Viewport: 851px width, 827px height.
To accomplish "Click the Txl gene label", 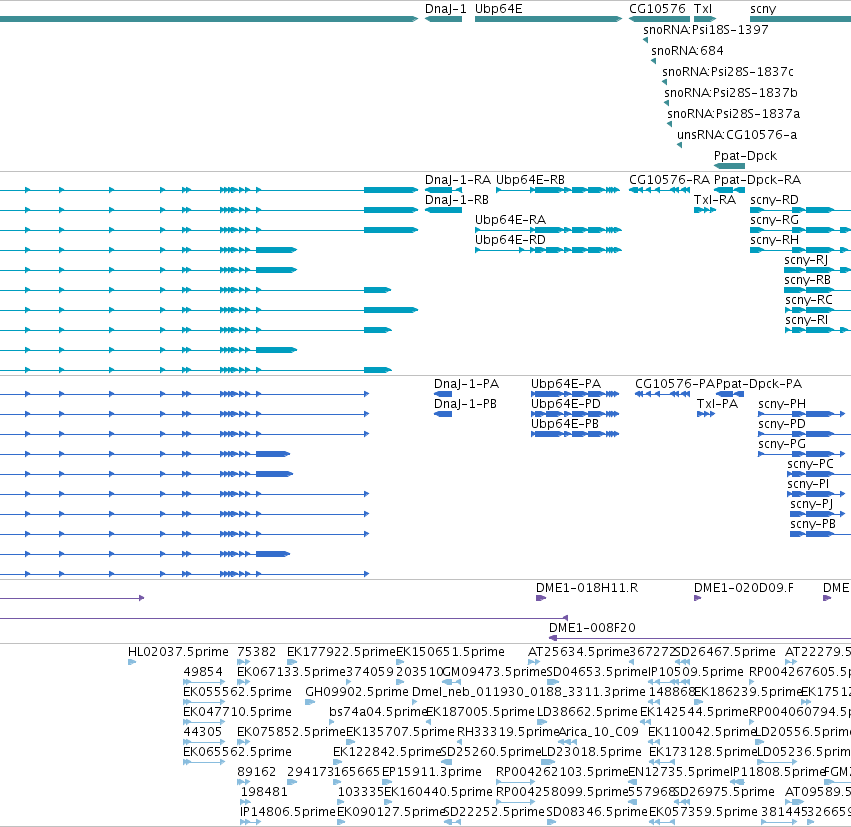I will tap(703, 9).
